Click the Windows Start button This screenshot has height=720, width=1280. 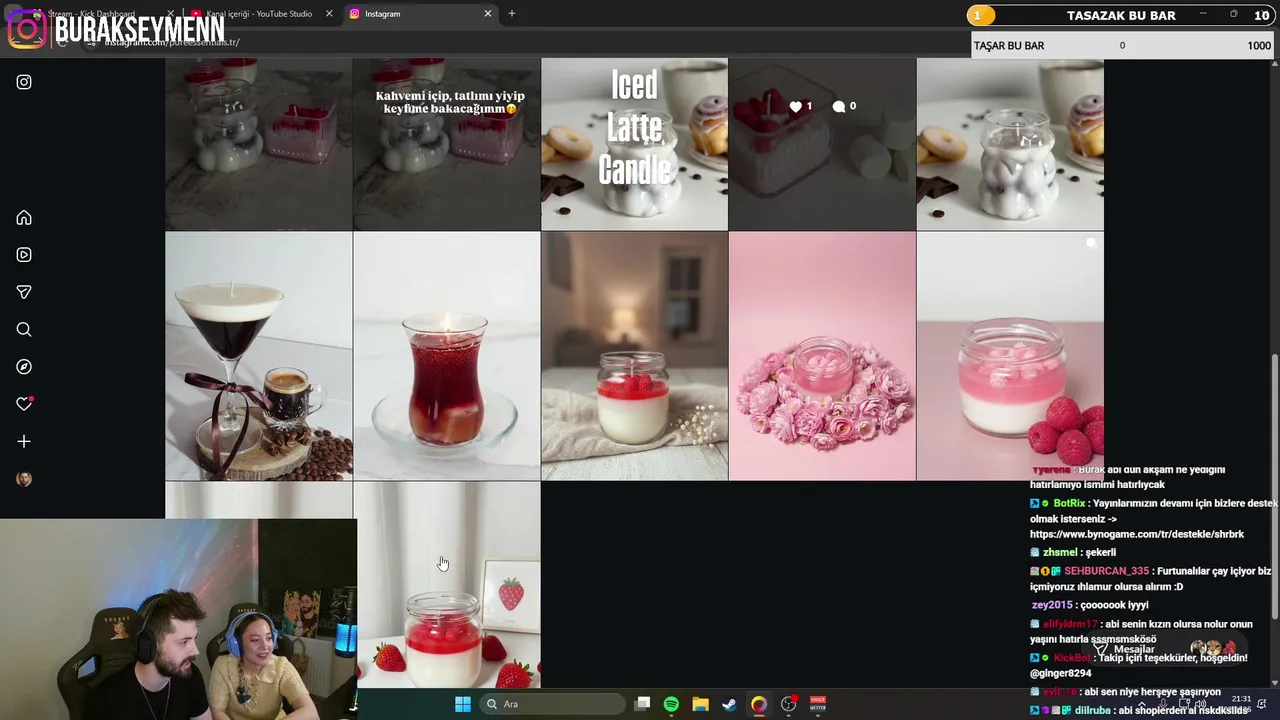pos(463,704)
